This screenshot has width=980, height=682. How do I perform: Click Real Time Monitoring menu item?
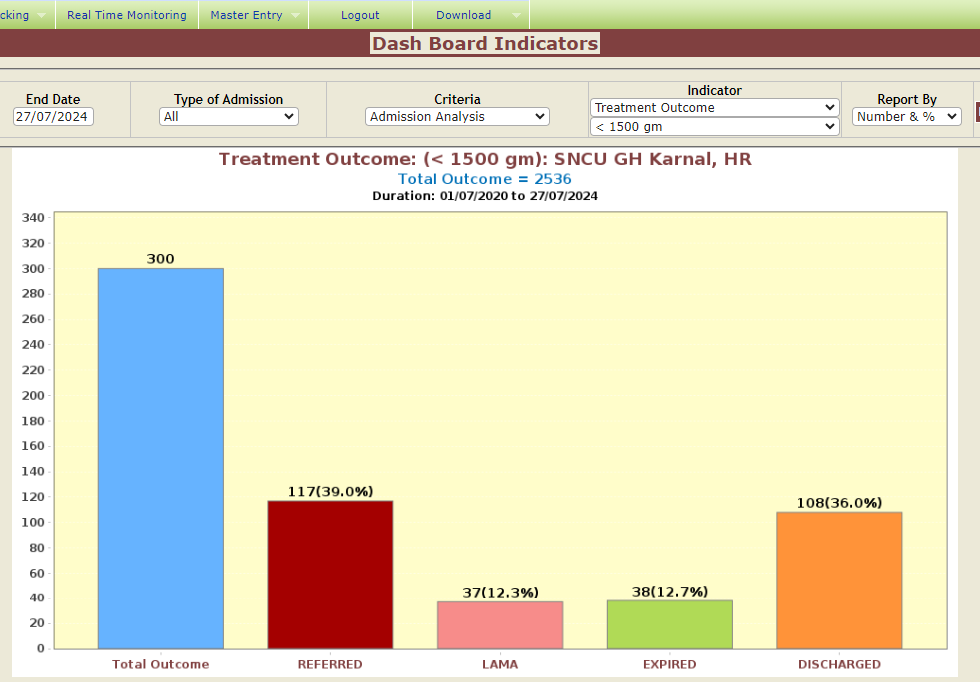click(x=127, y=15)
